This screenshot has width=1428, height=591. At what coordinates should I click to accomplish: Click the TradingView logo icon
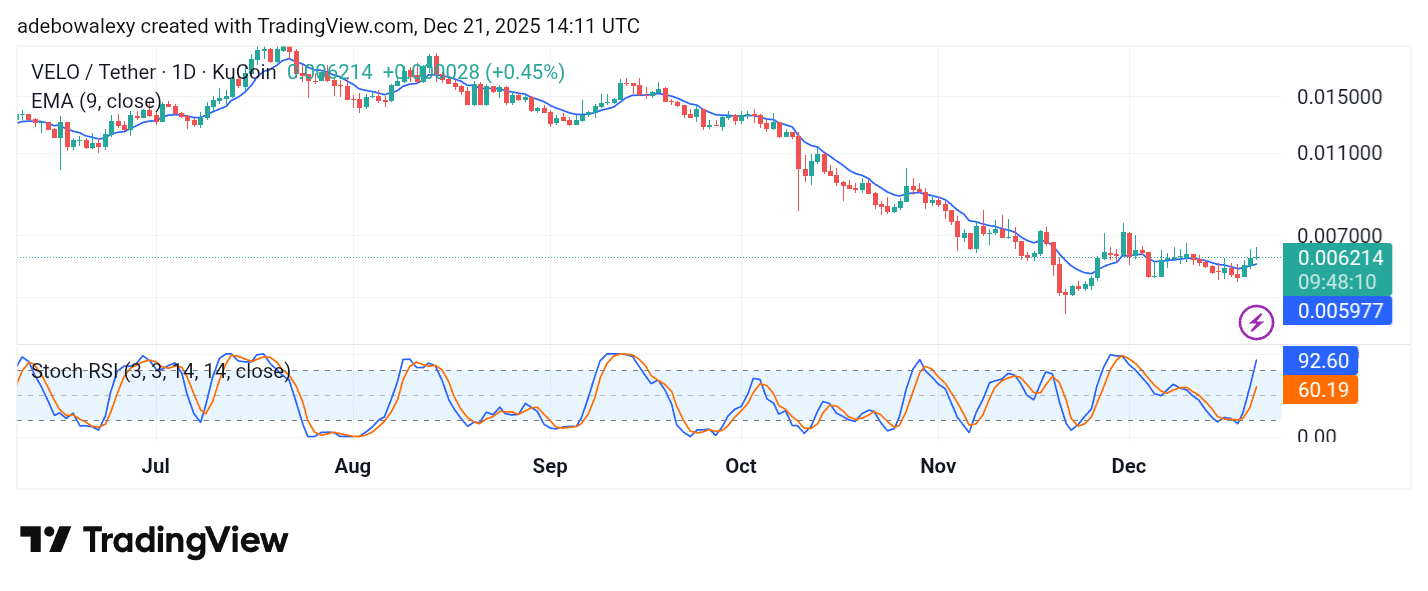45,540
